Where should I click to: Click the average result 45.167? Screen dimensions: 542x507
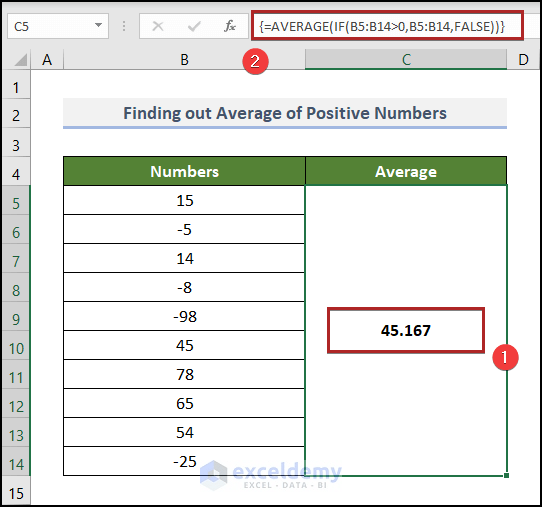[406, 330]
